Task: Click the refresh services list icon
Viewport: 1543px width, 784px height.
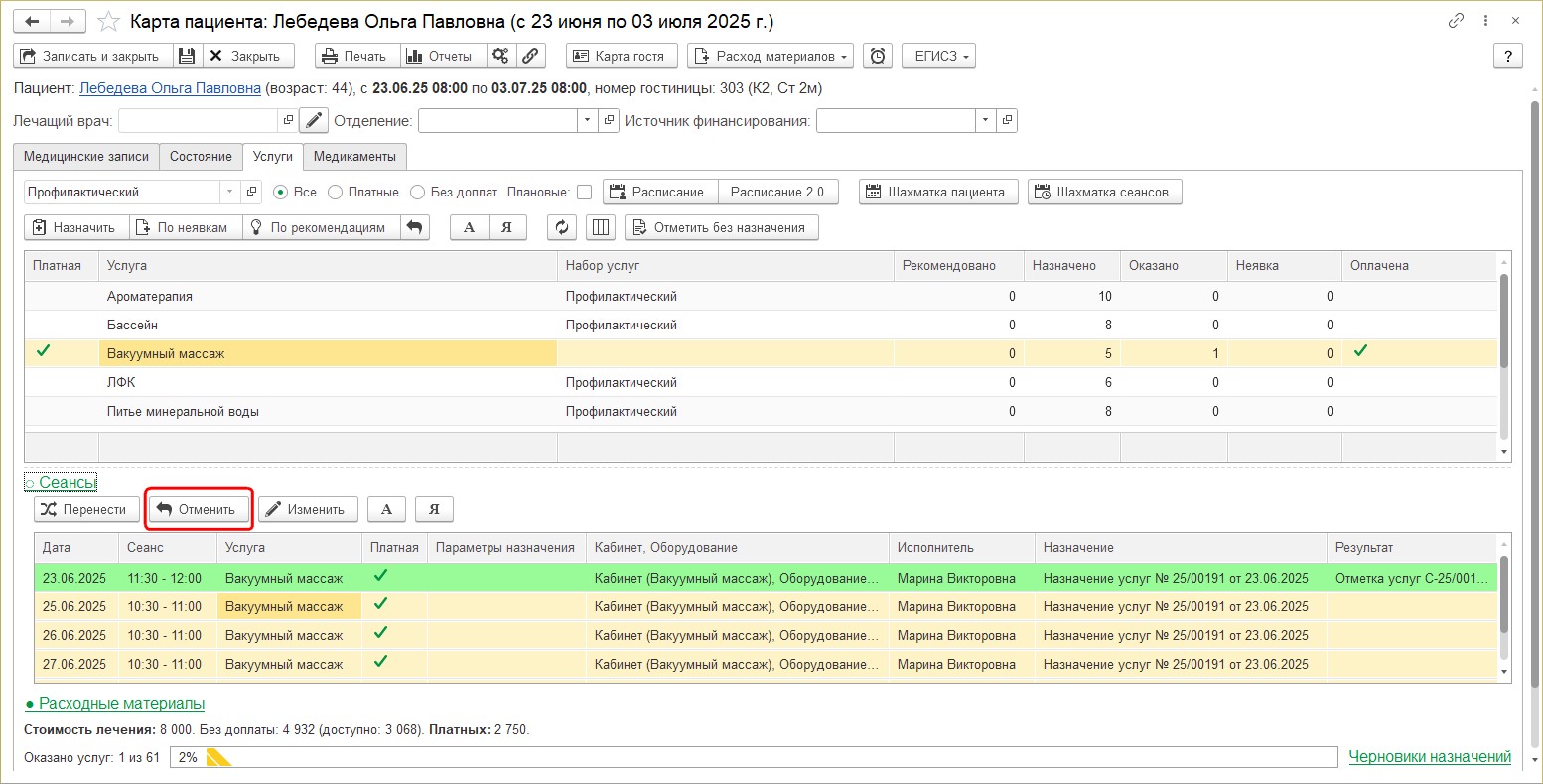Action: click(x=562, y=227)
